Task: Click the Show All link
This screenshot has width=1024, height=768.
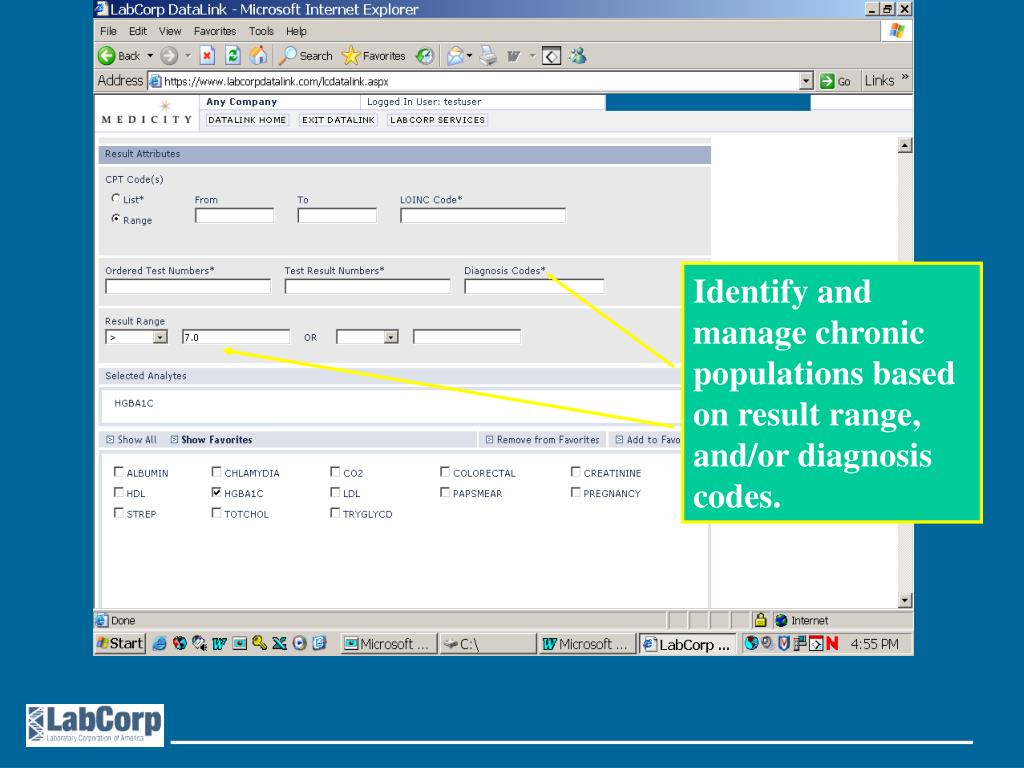Action: tap(131, 440)
